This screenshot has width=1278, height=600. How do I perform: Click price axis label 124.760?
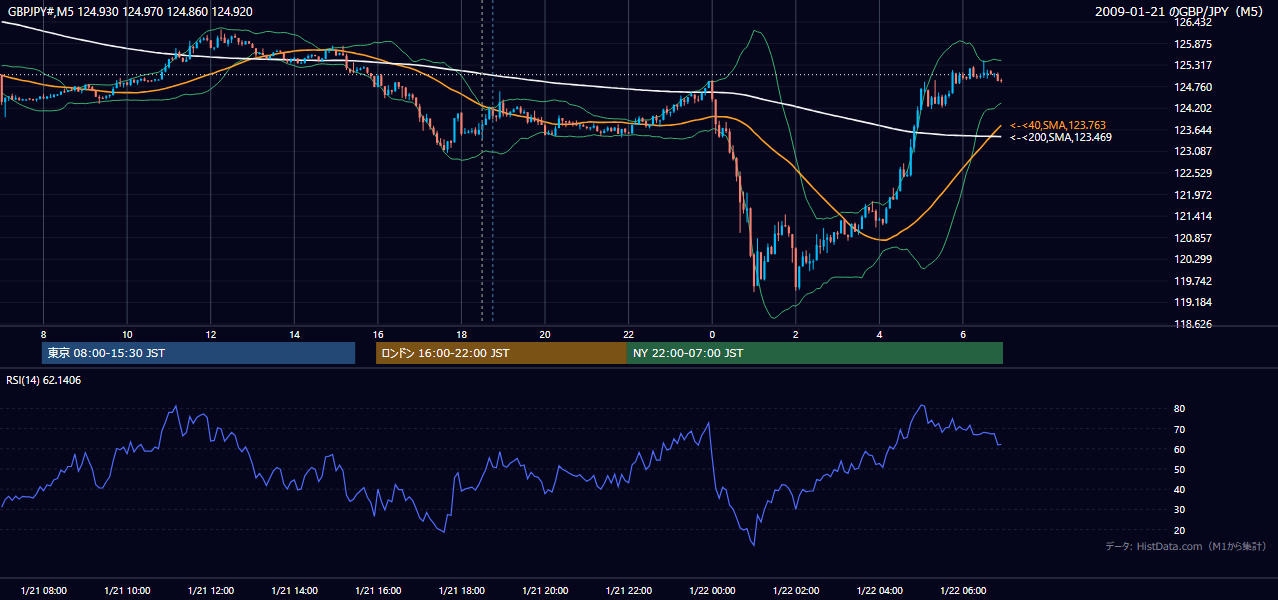(x=1193, y=87)
